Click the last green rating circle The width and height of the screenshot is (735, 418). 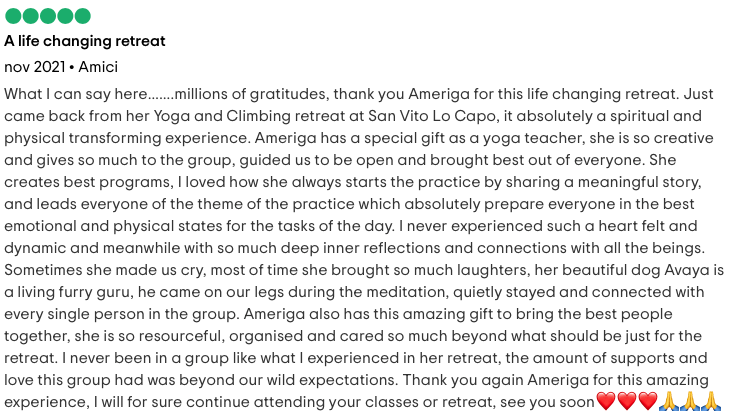point(82,16)
